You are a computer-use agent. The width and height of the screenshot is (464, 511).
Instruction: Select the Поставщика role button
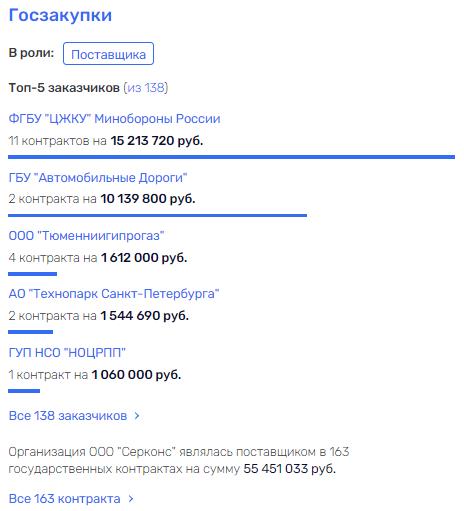[108, 53]
